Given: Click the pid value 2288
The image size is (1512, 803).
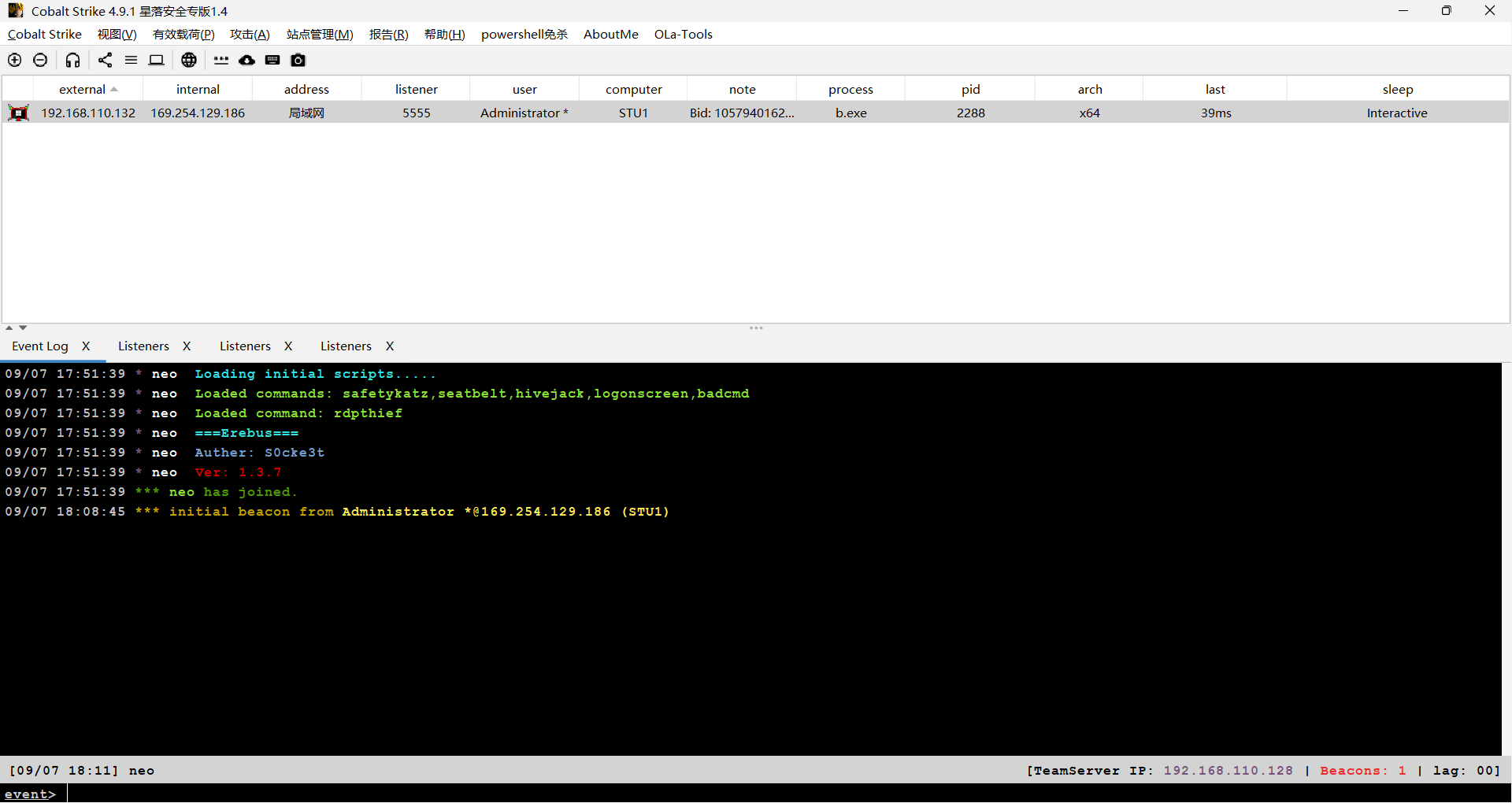Looking at the screenshot, I should [x=971, y=113].
